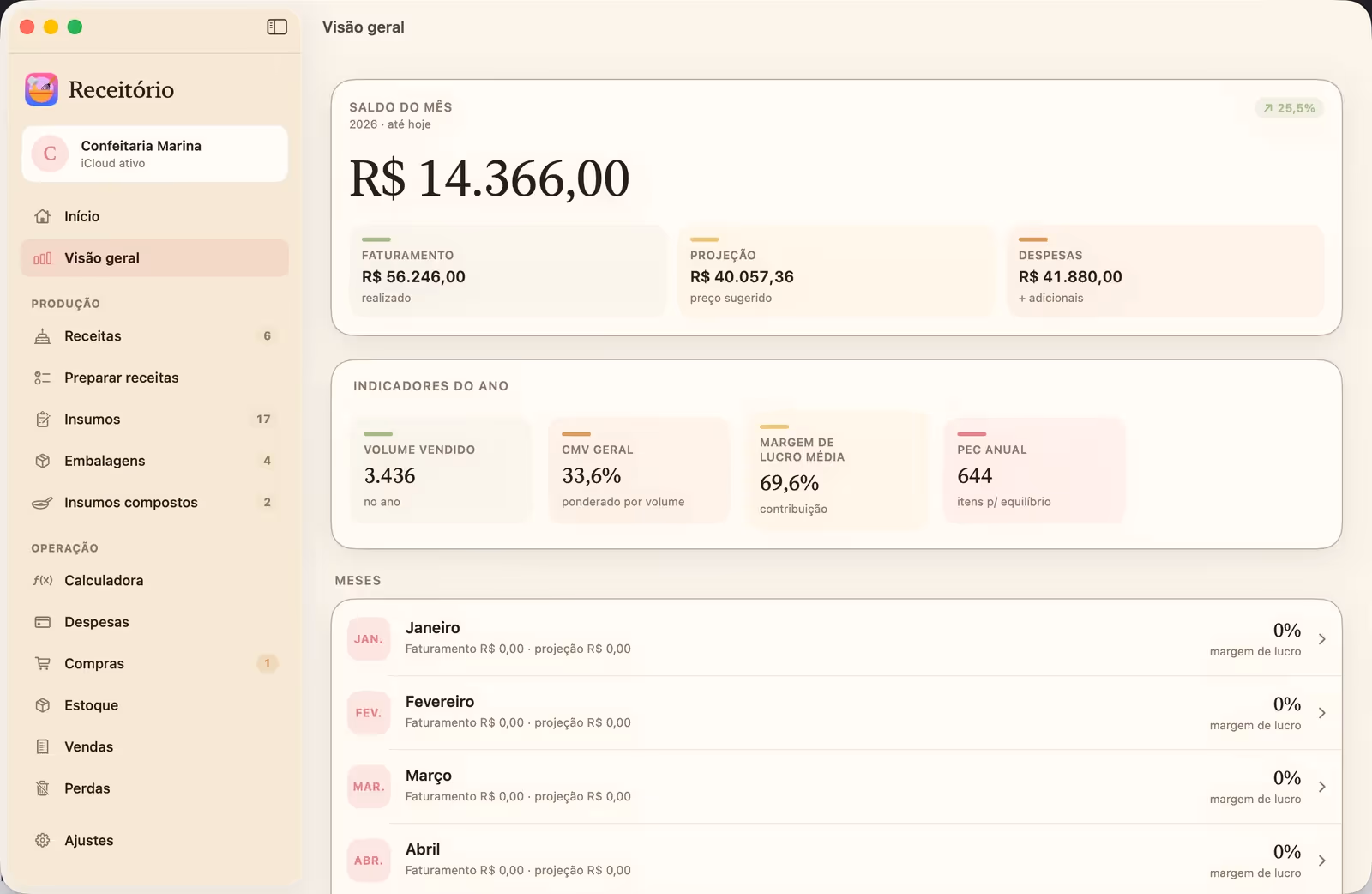
Task: Click the FEV. month badge
Action: pos(369,713)
